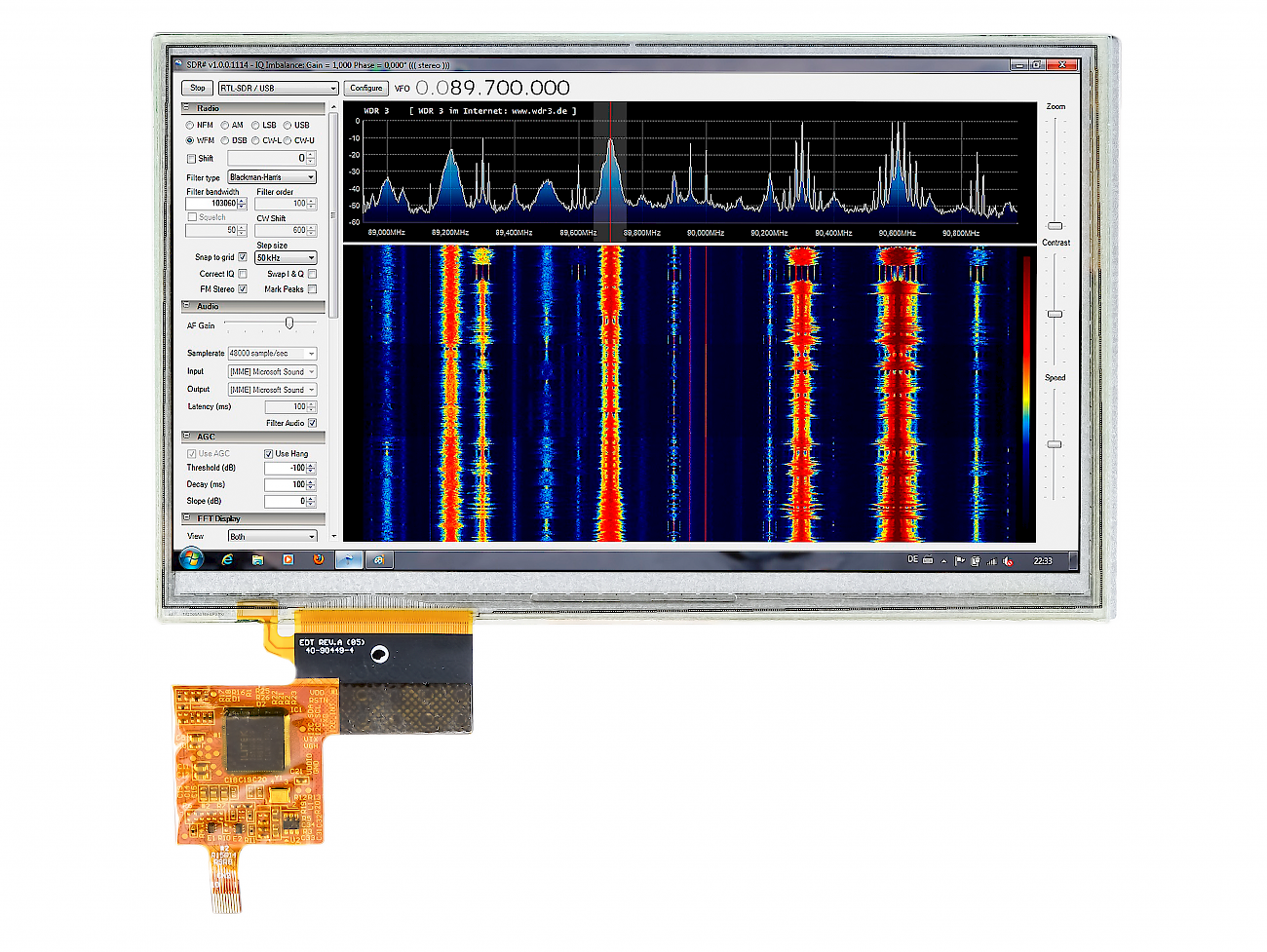Click the 90,000MHz spectrum axis label
The height and width of the screenshot is (952, 1267).
tap(706, 233)
